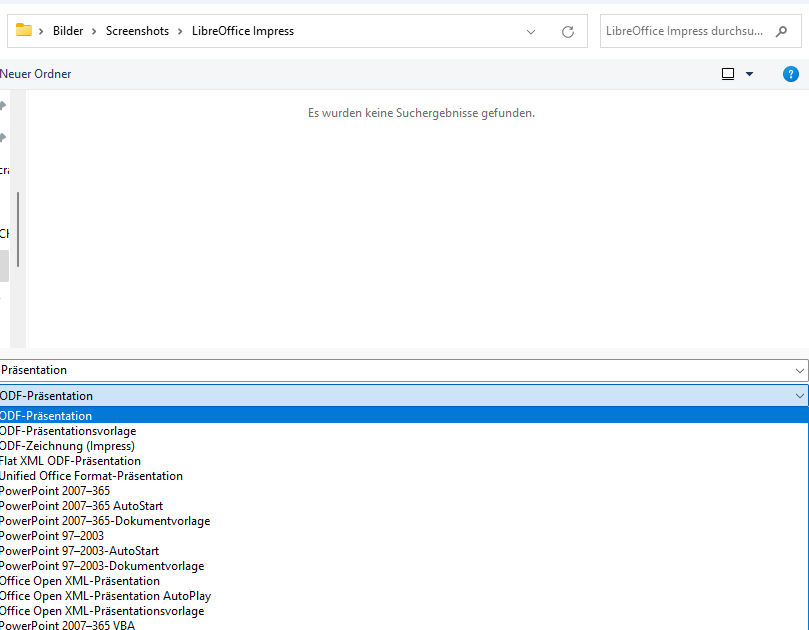Click the search magnifier icon
Screen dimensions: 809x630
(781, 31)
